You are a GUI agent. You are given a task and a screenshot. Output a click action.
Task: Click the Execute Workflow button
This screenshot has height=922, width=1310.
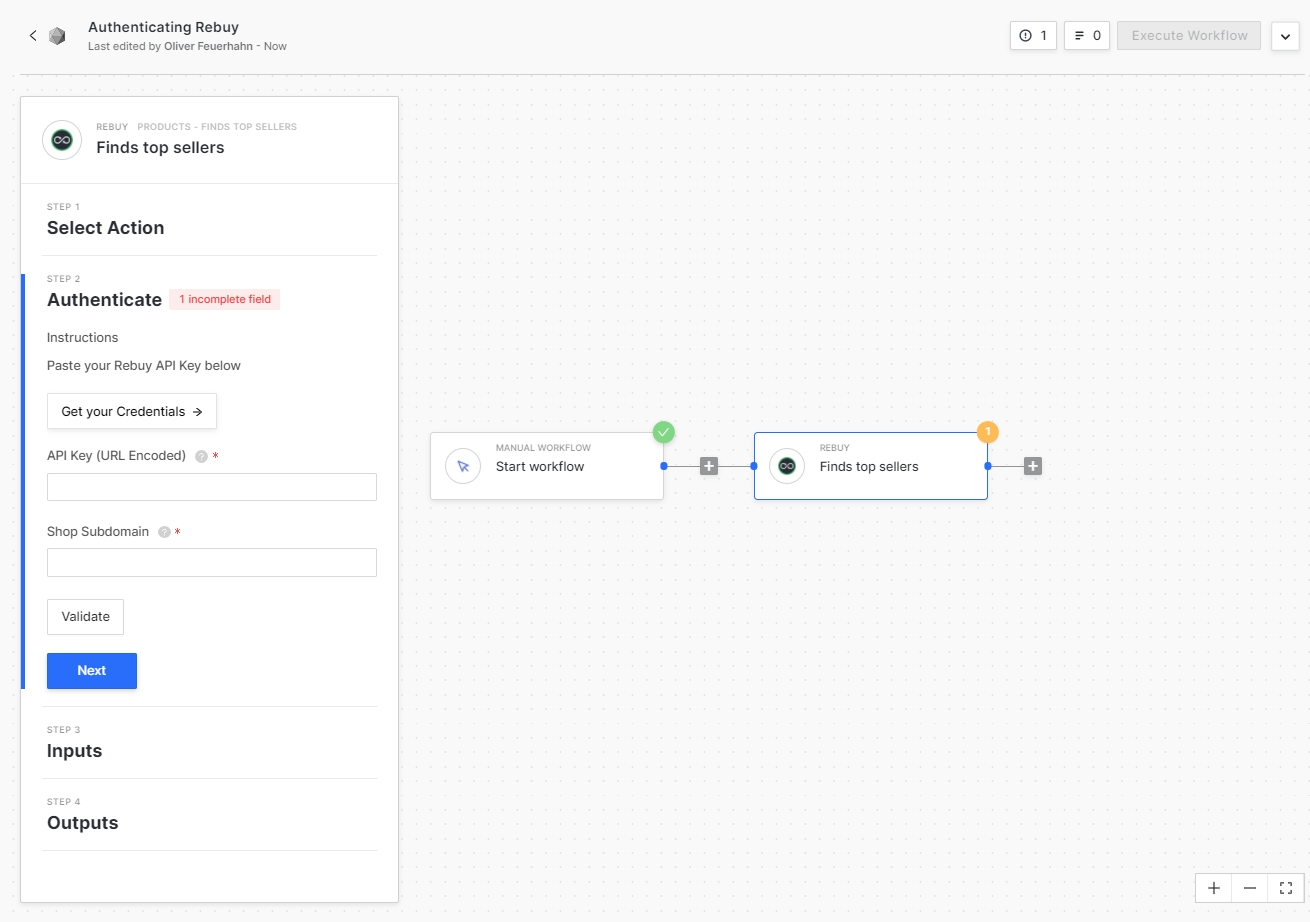click(x=1189, y=36)
